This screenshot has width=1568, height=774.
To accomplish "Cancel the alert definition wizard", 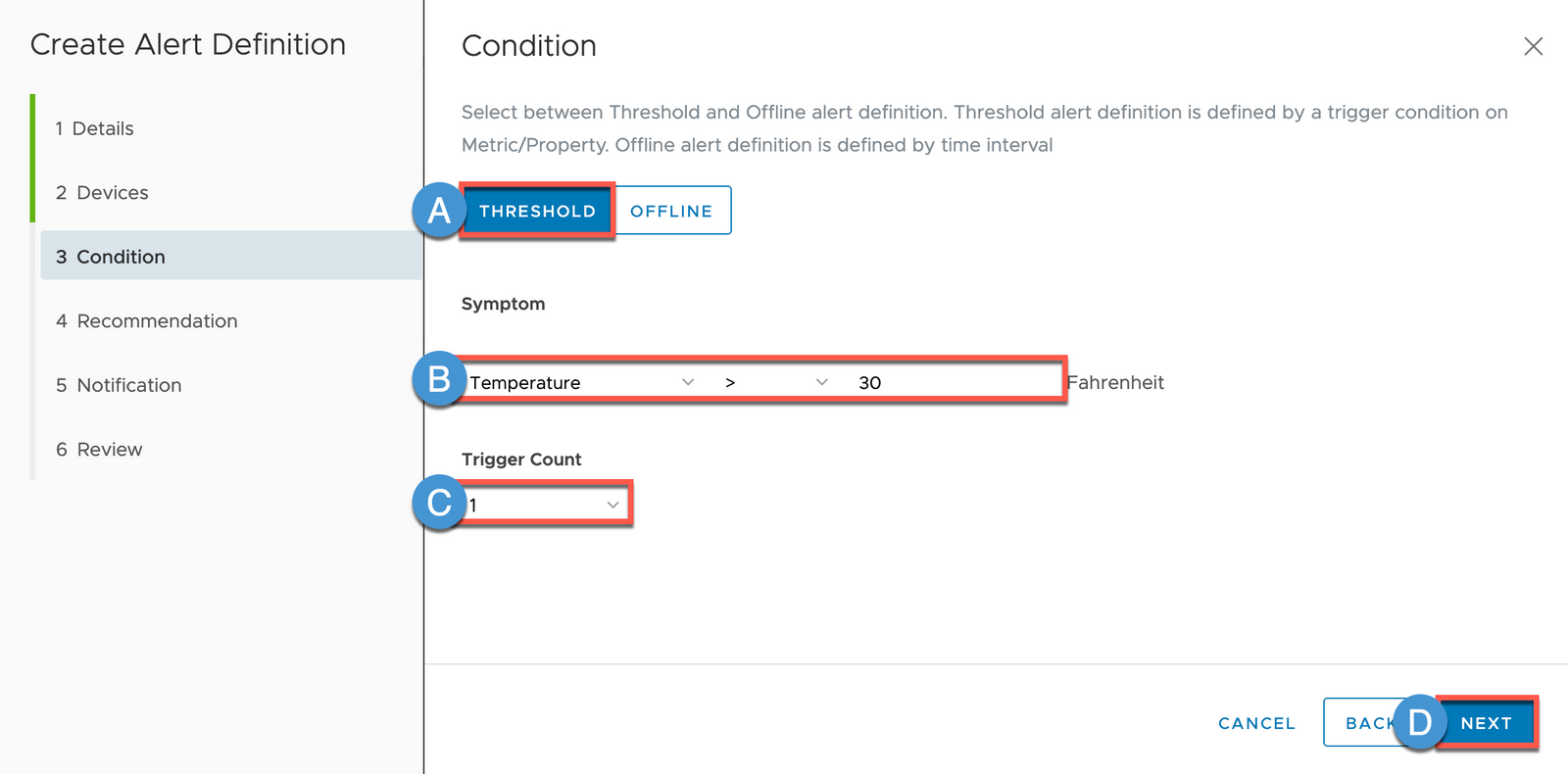I will click(x=1256, y=723).
